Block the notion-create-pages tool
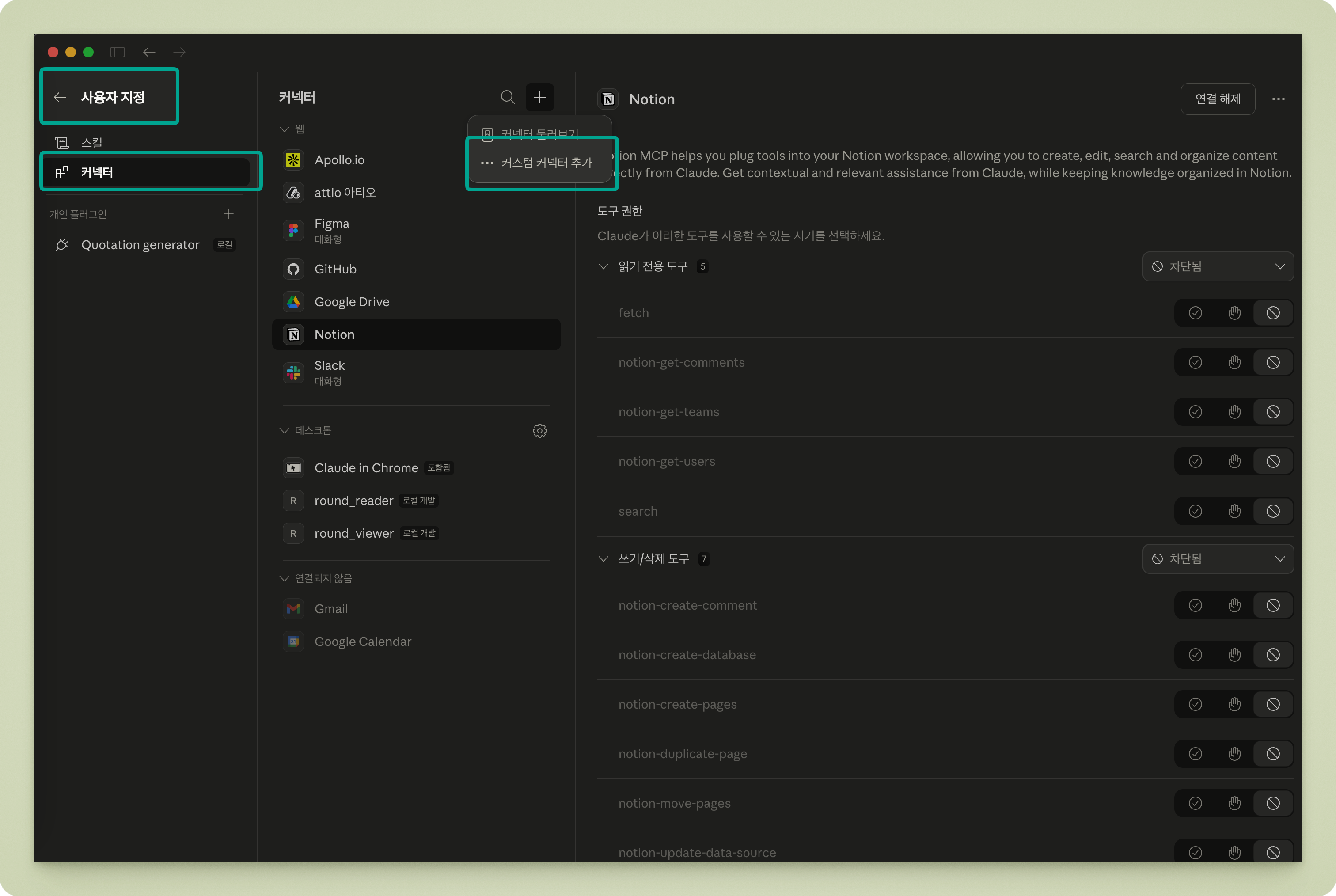This screenshot has height=896, width=1336. (x=1272, y=704)
